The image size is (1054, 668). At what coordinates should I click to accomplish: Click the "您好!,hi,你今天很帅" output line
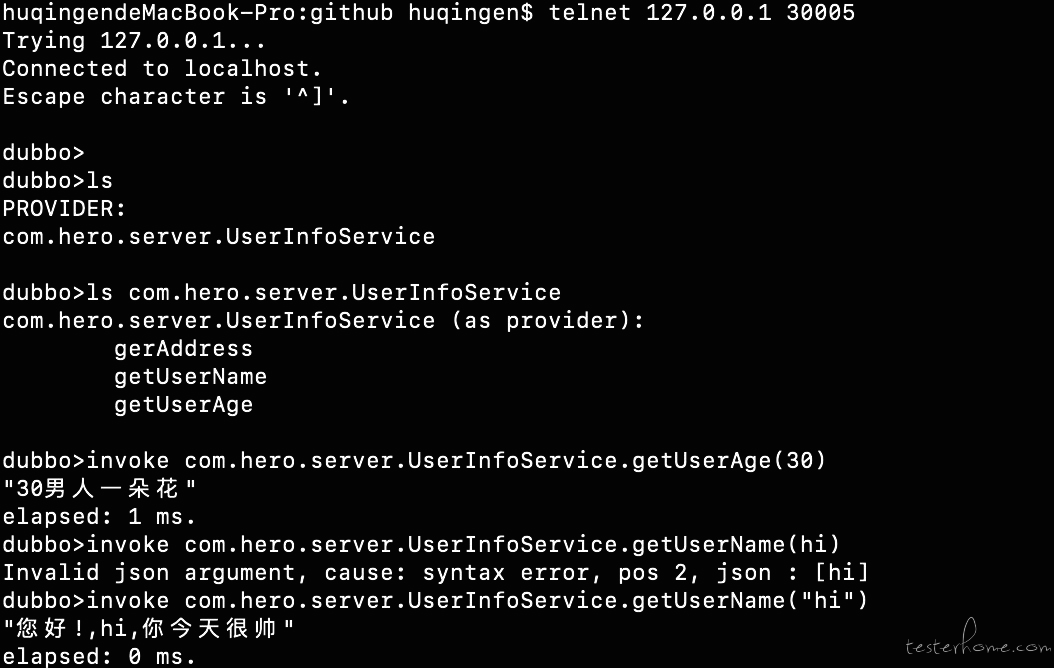click(149, 628)
